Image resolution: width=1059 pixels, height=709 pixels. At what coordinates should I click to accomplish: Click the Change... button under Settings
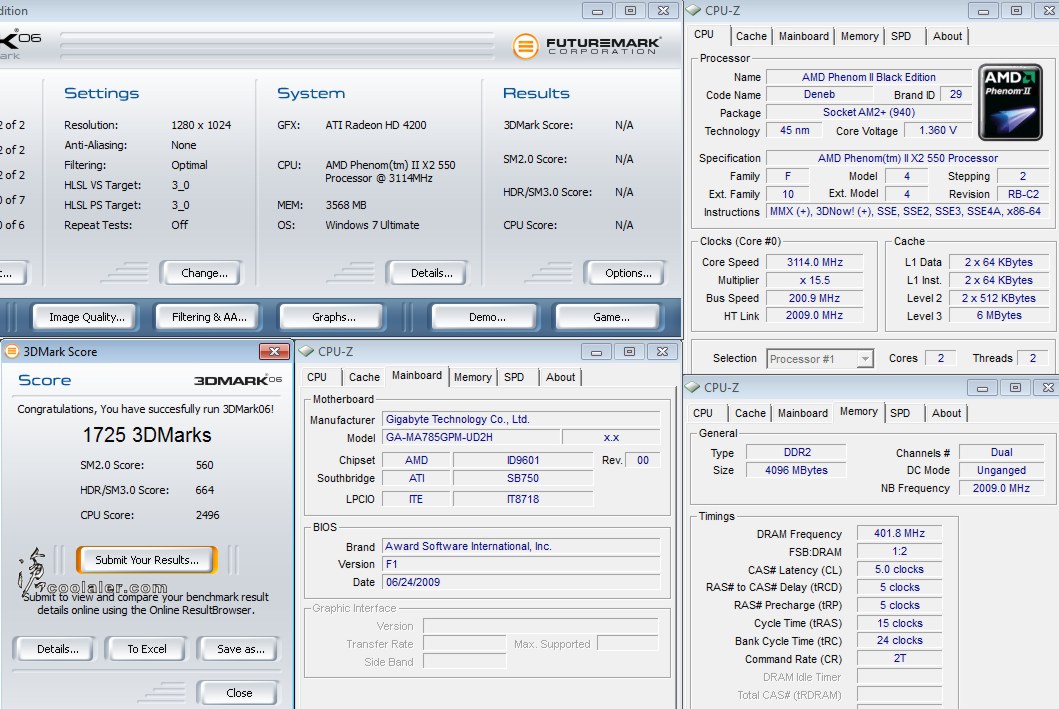(204, 273)
